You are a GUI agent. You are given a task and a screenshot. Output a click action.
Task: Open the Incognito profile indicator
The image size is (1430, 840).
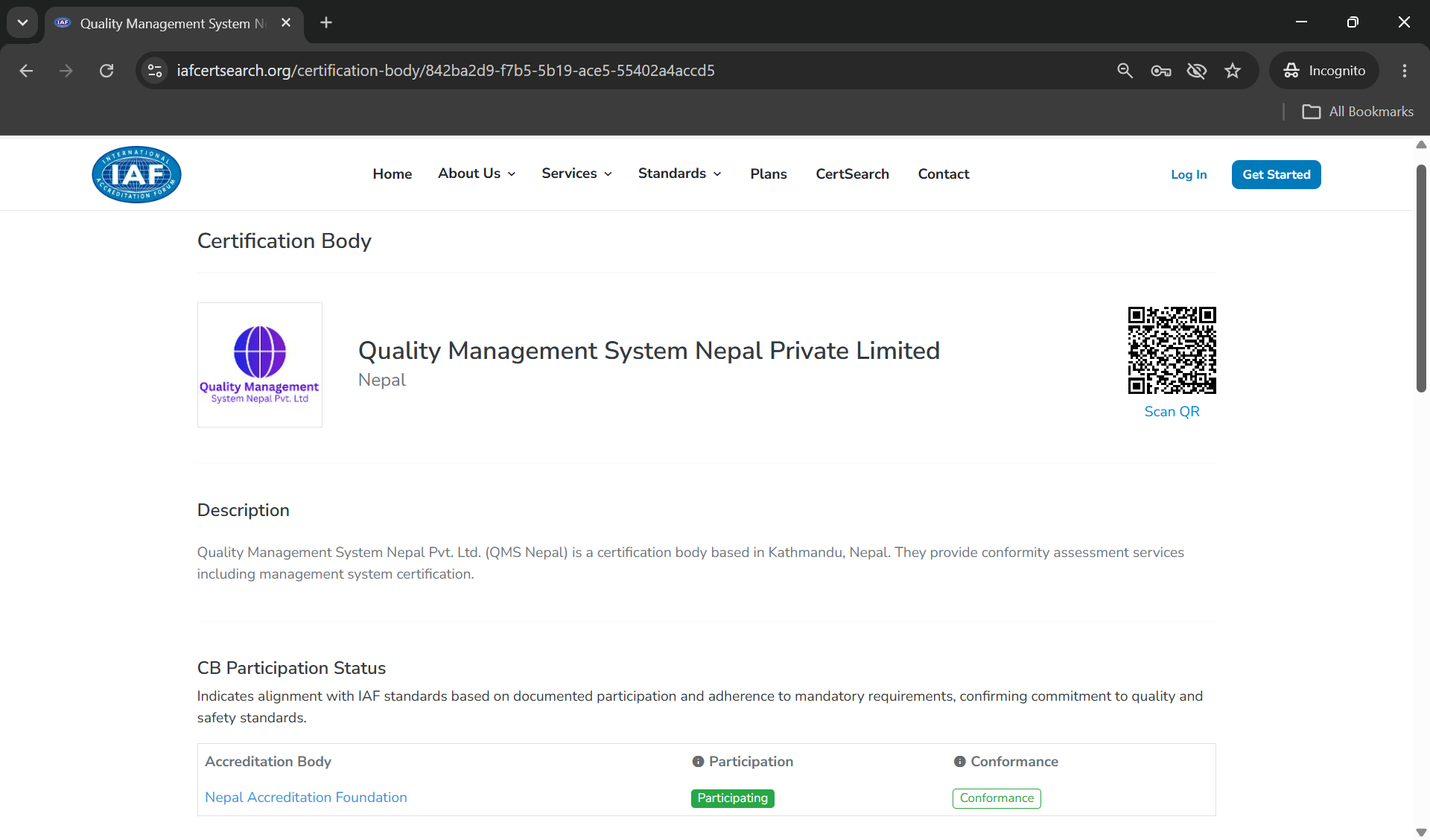[x=1324, y=71]
